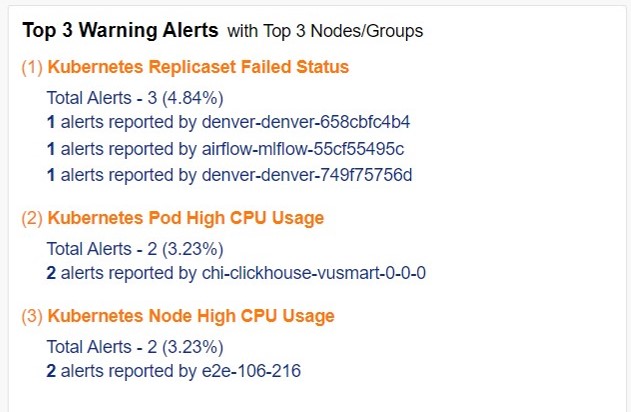This screenshot has height=412, width=631.
Task: Click bold count beside denver-denver-658cbfc4b4
Action: [51, 122]
